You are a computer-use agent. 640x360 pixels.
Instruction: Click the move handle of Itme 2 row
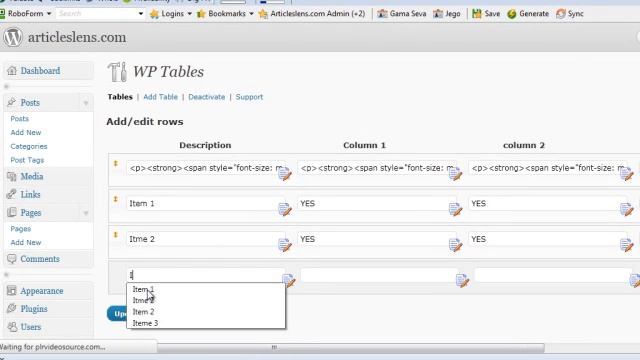[x=116, y=235]
